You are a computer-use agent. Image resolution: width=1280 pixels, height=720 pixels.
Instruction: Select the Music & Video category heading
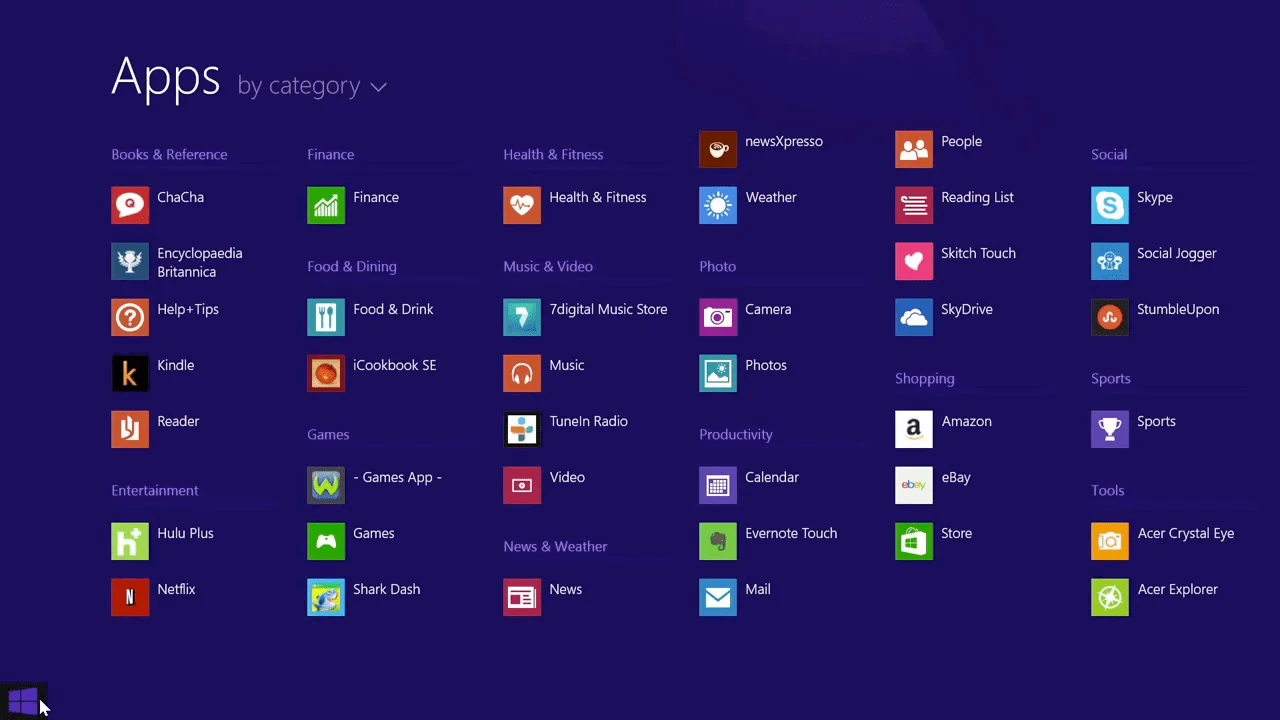(x=548, y=266)
